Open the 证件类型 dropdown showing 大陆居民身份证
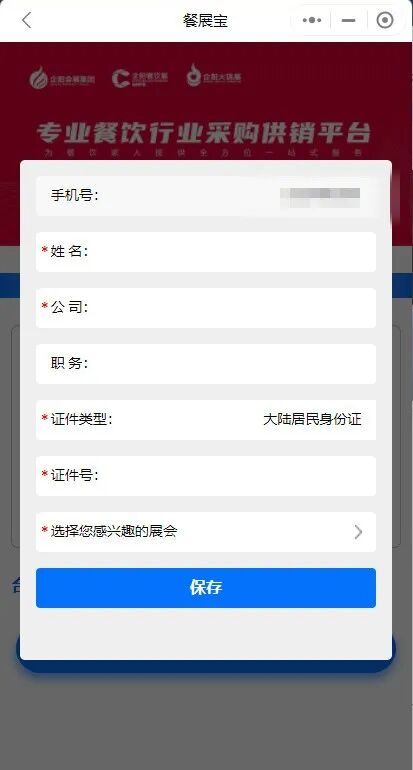Screen dimensions: 413x770 click(x=206, y=420)
